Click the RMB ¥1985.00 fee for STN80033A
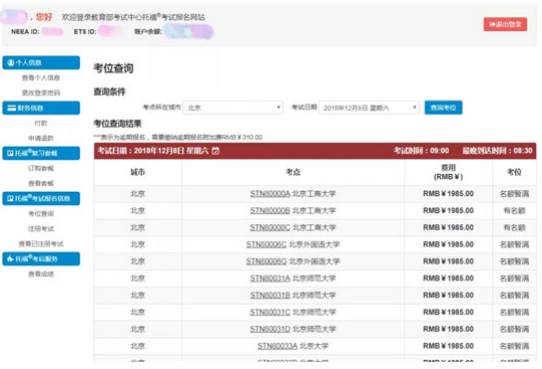Image resolution: width=542 pixels, height=369 pixels. click(x=448, y=346)
